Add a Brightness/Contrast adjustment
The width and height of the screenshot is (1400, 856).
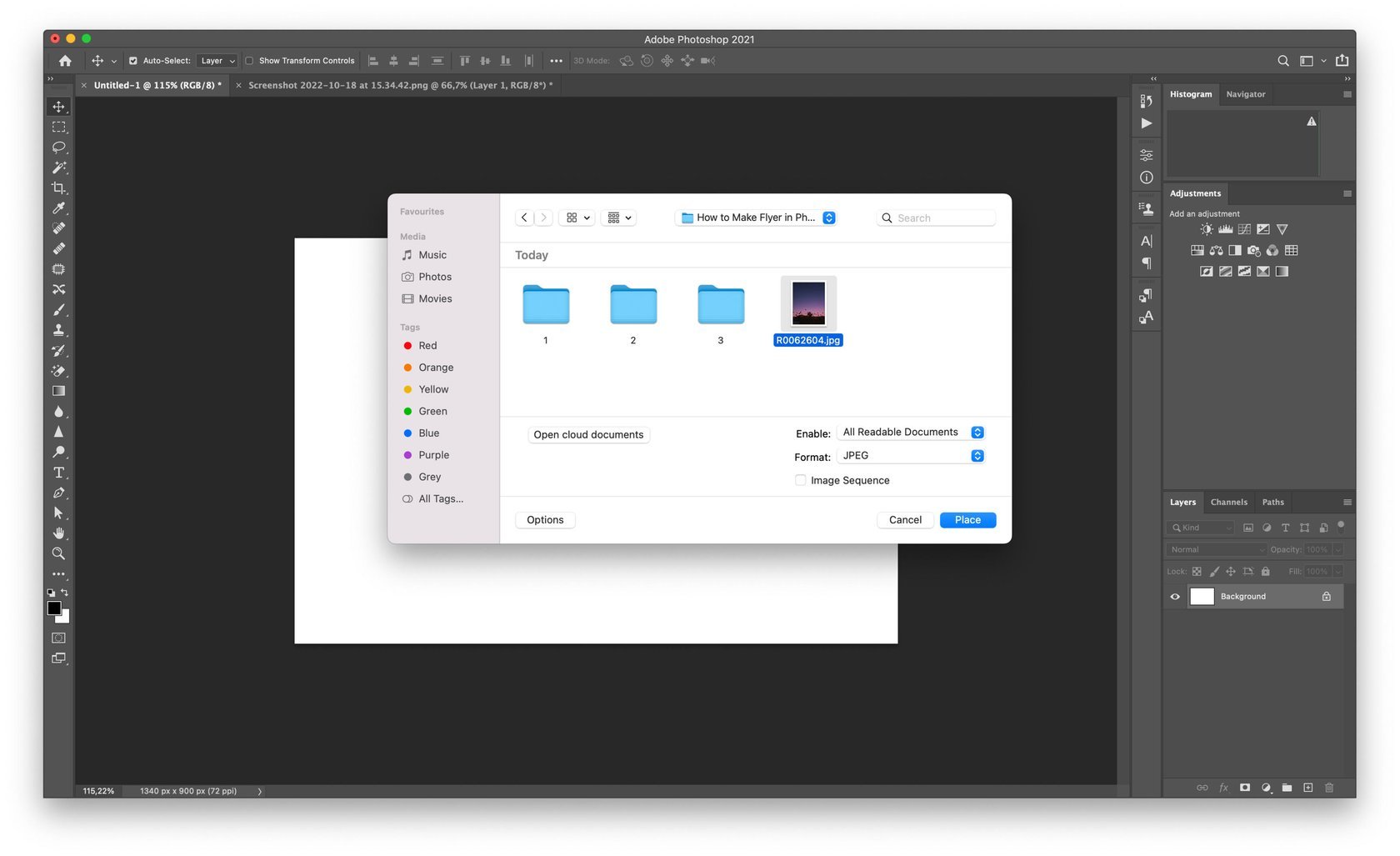coord(1205,229)
